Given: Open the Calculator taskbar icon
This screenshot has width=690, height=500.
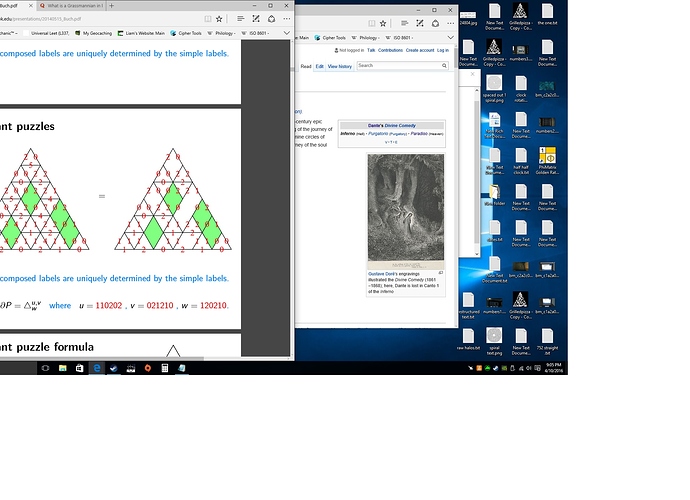Looking at the screenshot, I should click(x=165, y=368).
